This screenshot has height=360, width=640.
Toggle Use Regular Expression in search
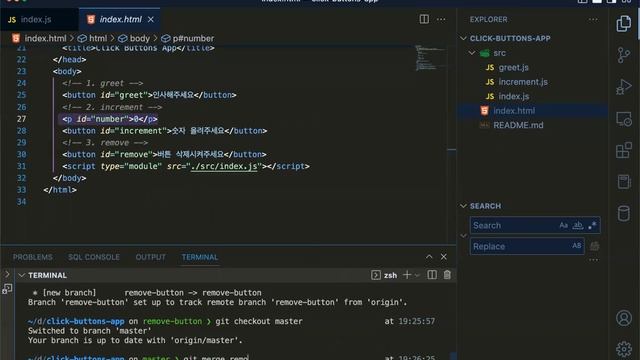[592, 225]
